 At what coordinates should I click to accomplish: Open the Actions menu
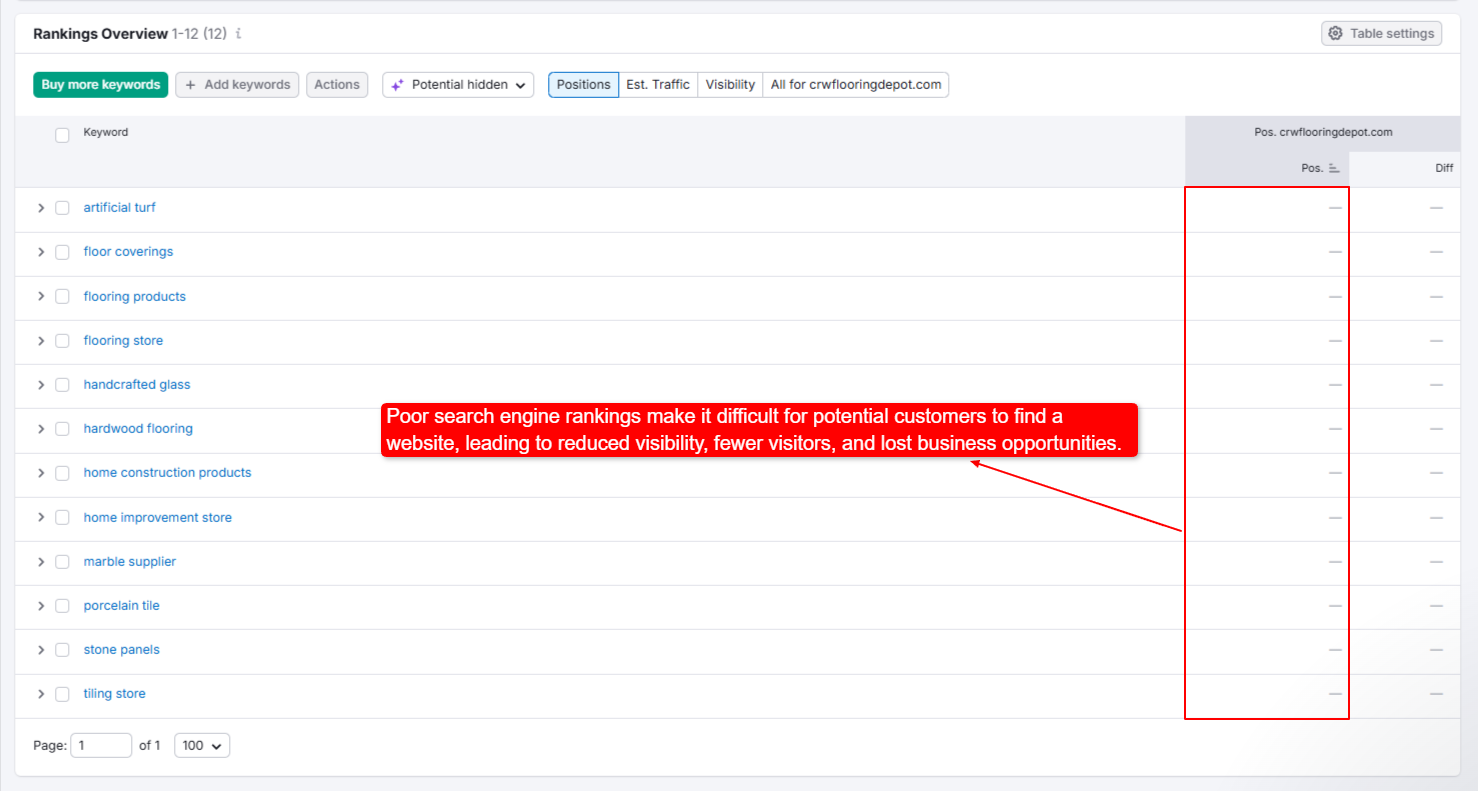pyautogui.click(x=337, y=85)
